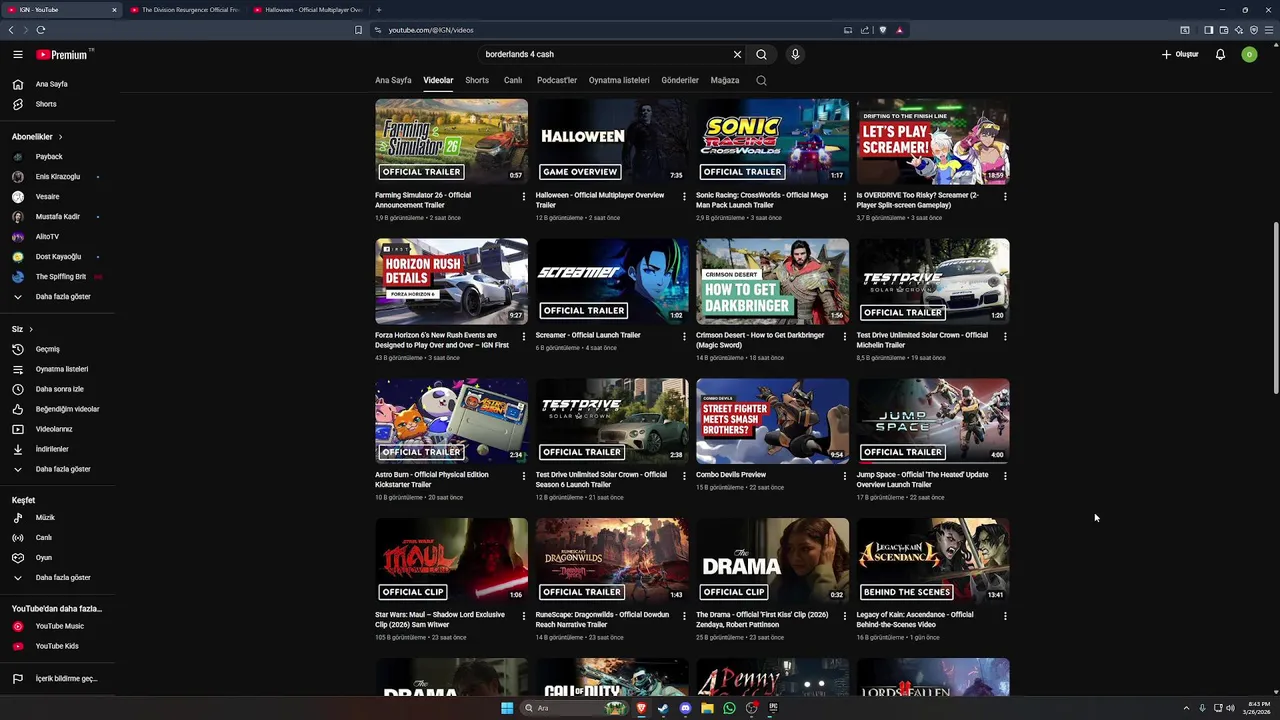Click the YouTube Premium logo
This screenshot has height=720, width=1280.
point(62,55)
